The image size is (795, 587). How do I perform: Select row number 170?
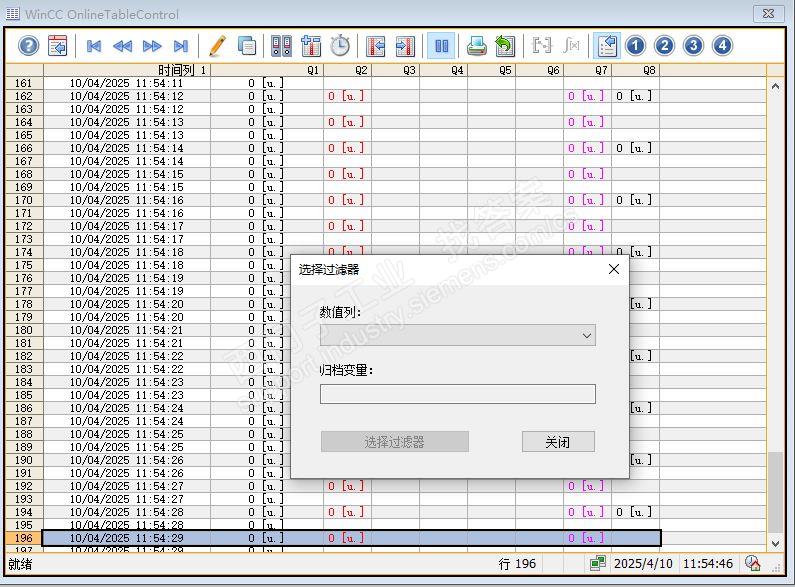click(x=24, y=200)
